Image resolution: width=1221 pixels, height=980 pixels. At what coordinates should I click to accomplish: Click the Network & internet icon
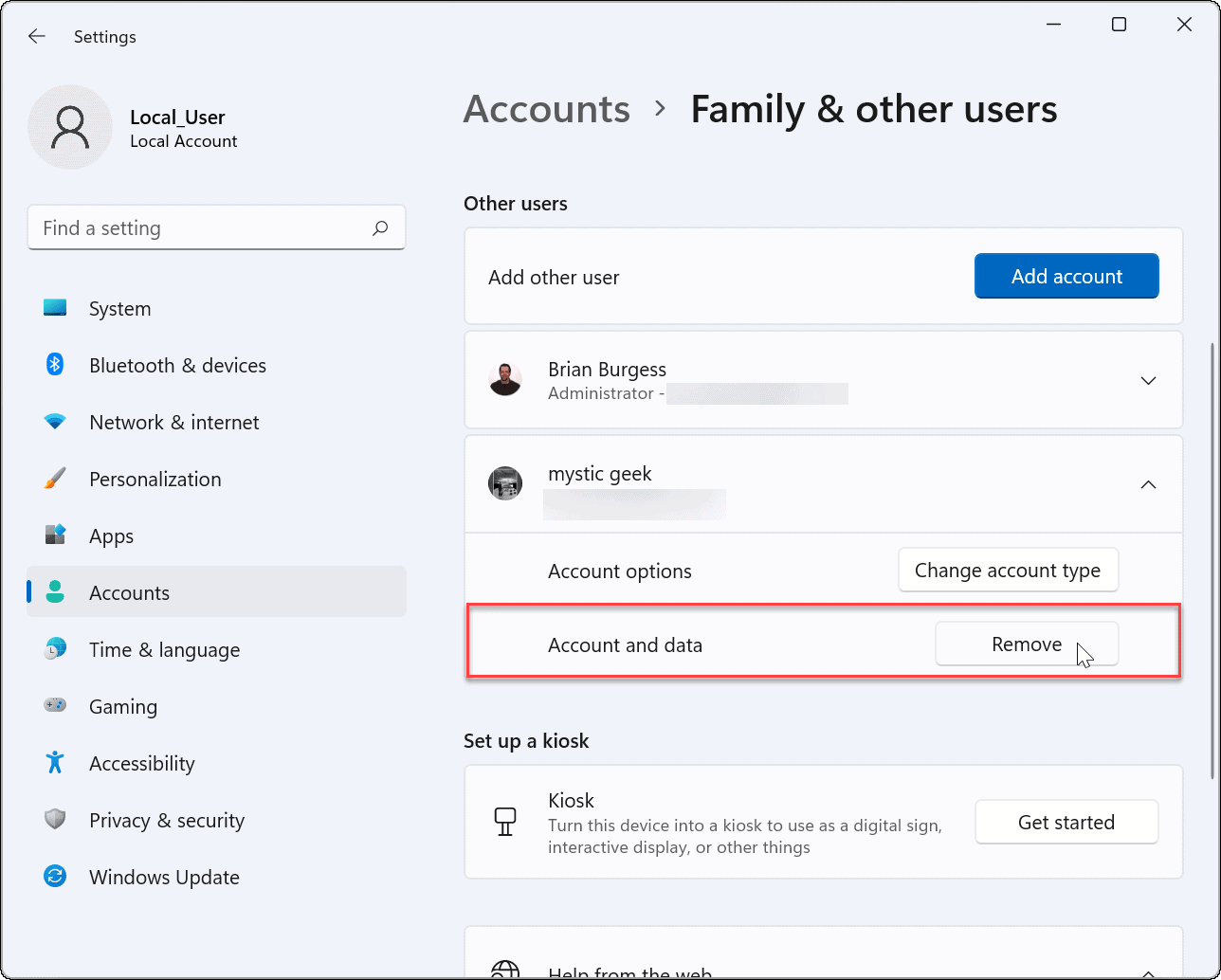[55, 422]
